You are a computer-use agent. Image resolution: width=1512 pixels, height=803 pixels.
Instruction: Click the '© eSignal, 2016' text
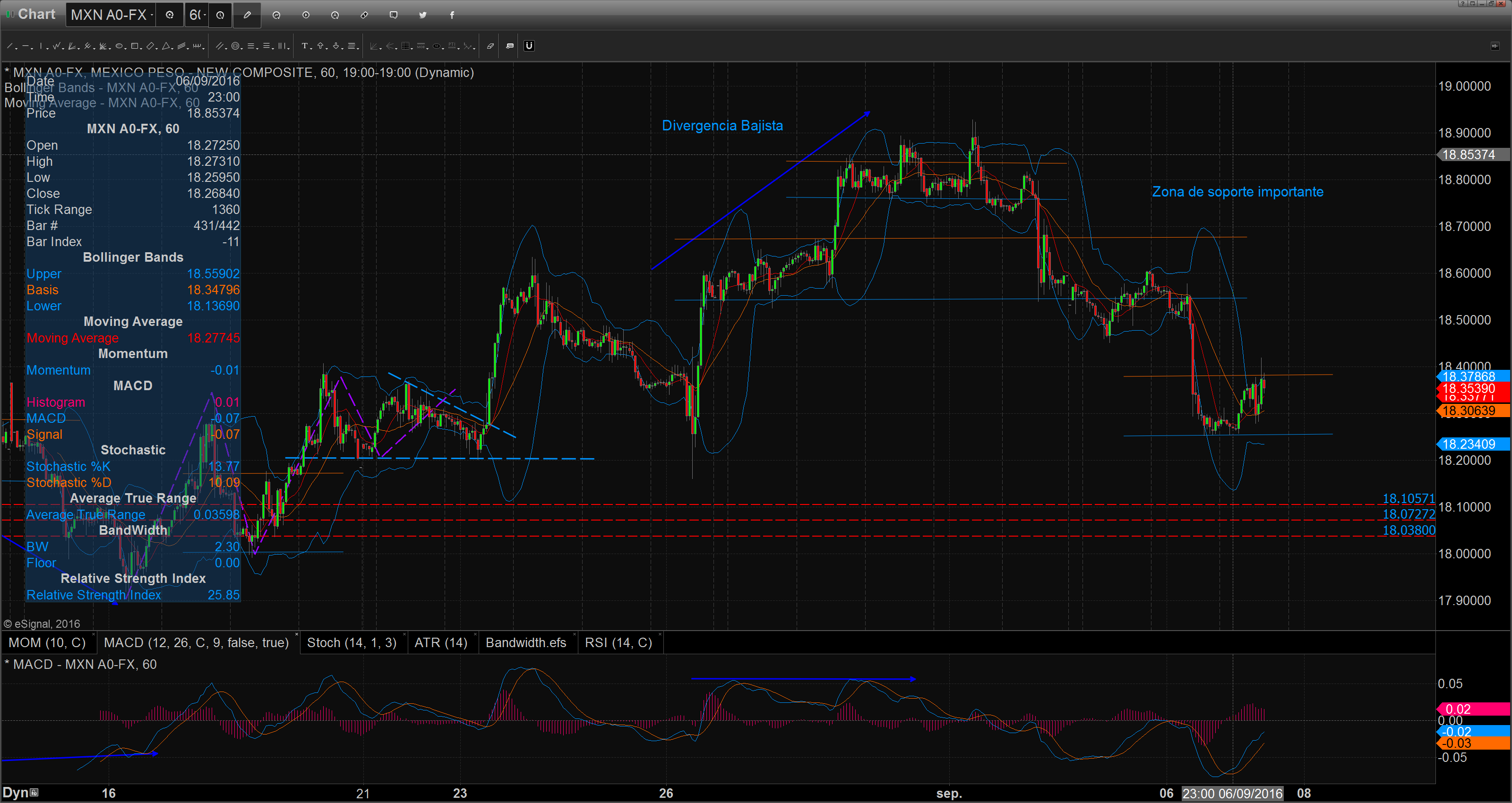[42, 624]
